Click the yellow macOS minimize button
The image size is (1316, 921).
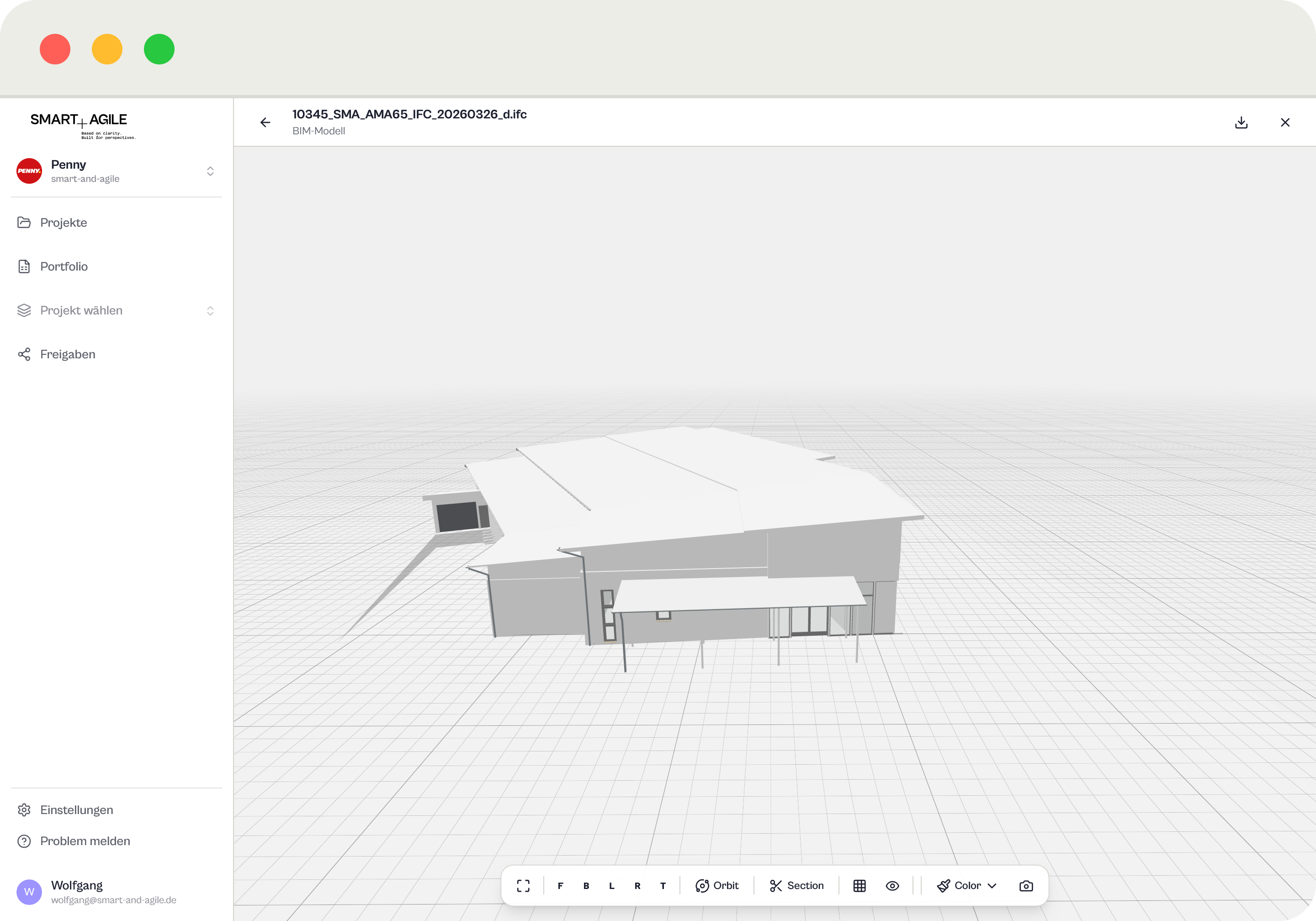(x=107, y=49)
